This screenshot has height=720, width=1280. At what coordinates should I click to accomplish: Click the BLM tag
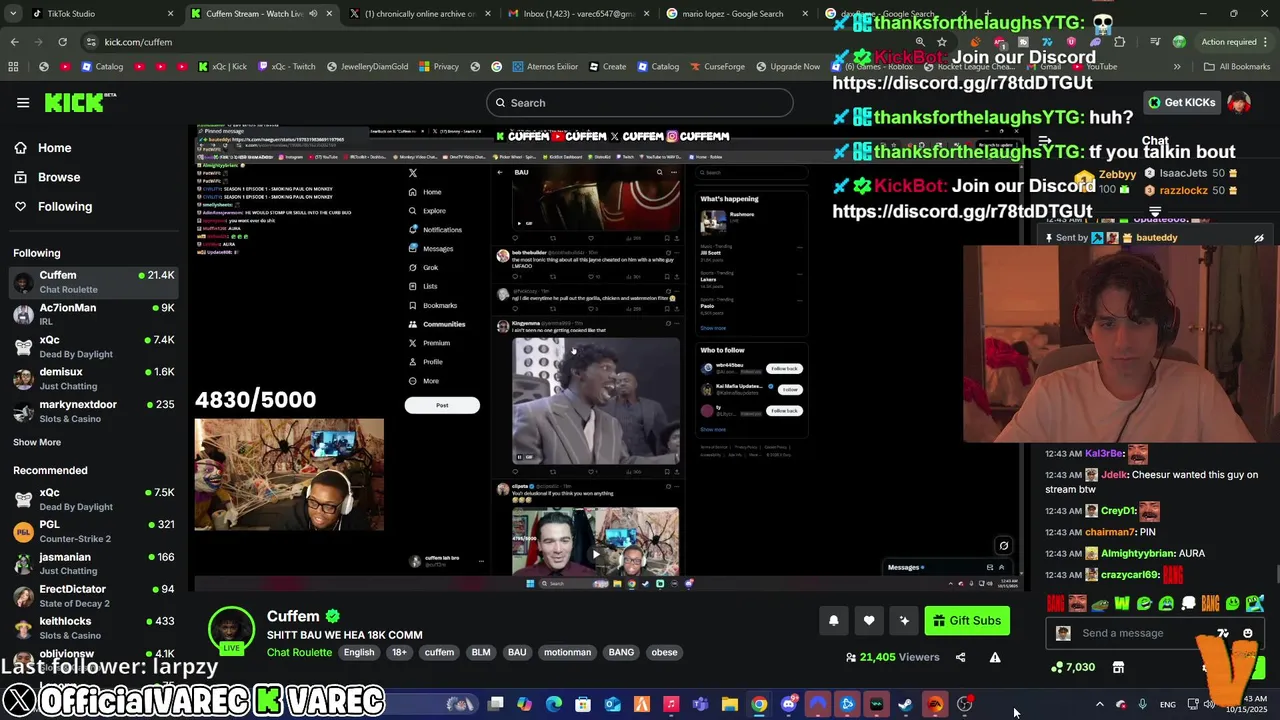(x=481, y=652)
